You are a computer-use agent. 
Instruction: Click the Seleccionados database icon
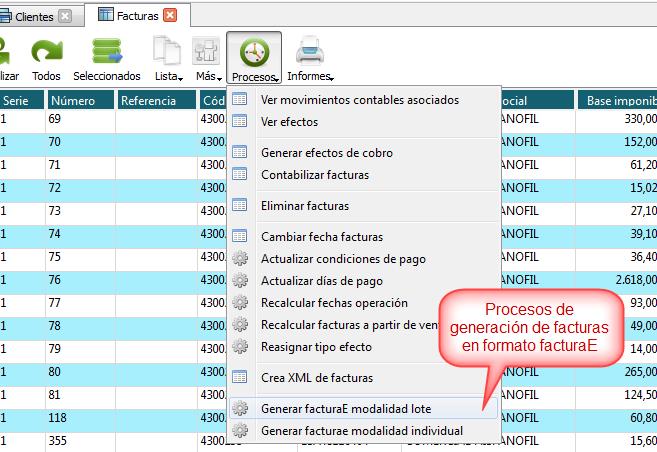click(x=106, y=52)
